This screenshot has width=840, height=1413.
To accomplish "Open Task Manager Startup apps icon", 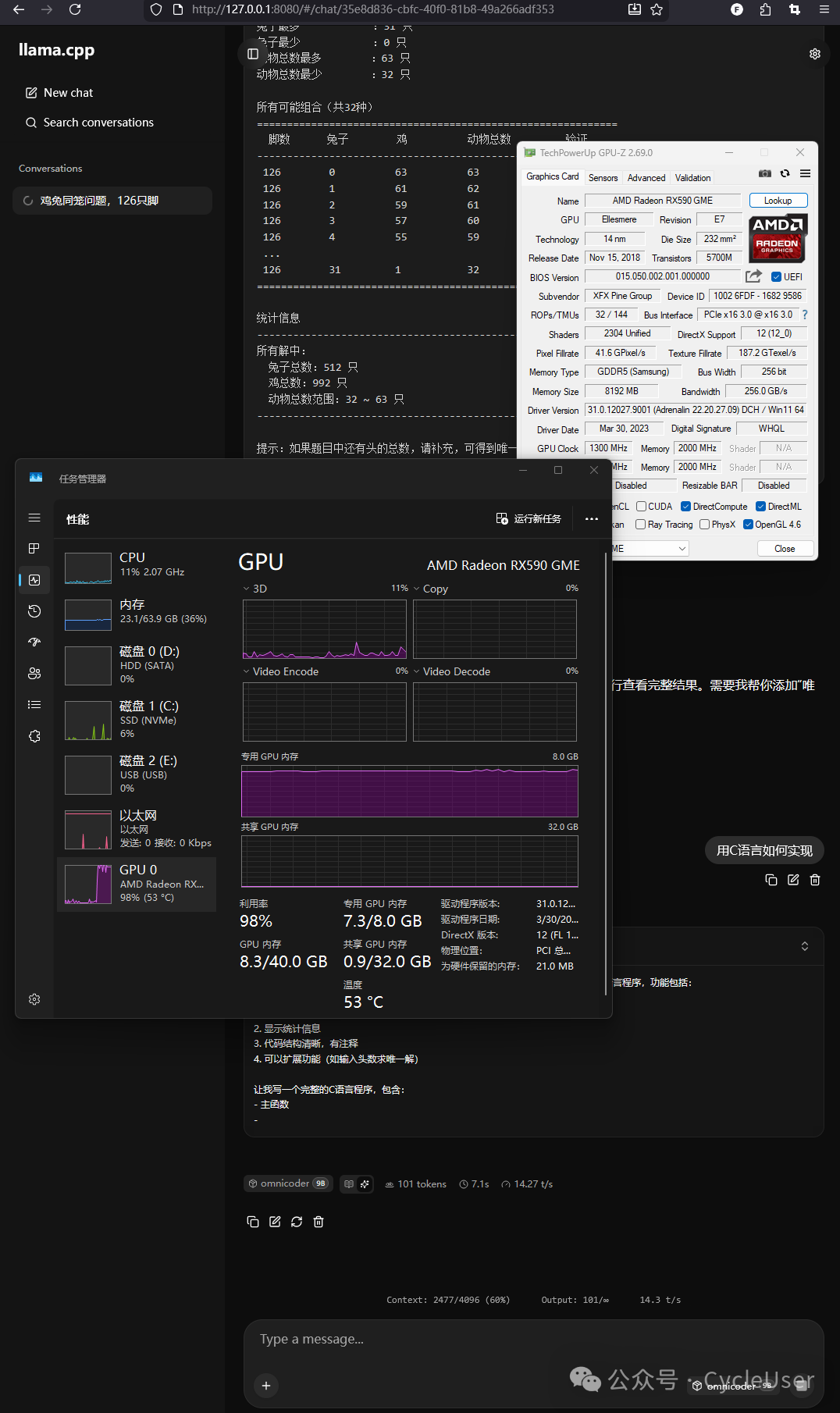I will (34, 642).
